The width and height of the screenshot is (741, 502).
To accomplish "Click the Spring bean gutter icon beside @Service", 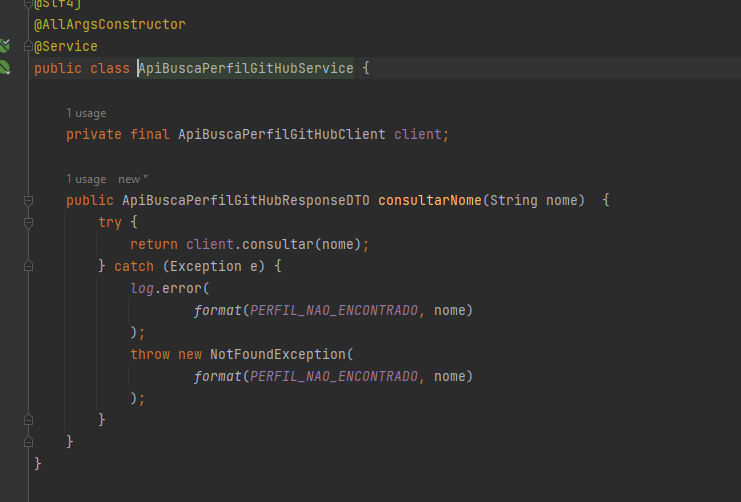I will pyautogui.click(x=5, y=46).
